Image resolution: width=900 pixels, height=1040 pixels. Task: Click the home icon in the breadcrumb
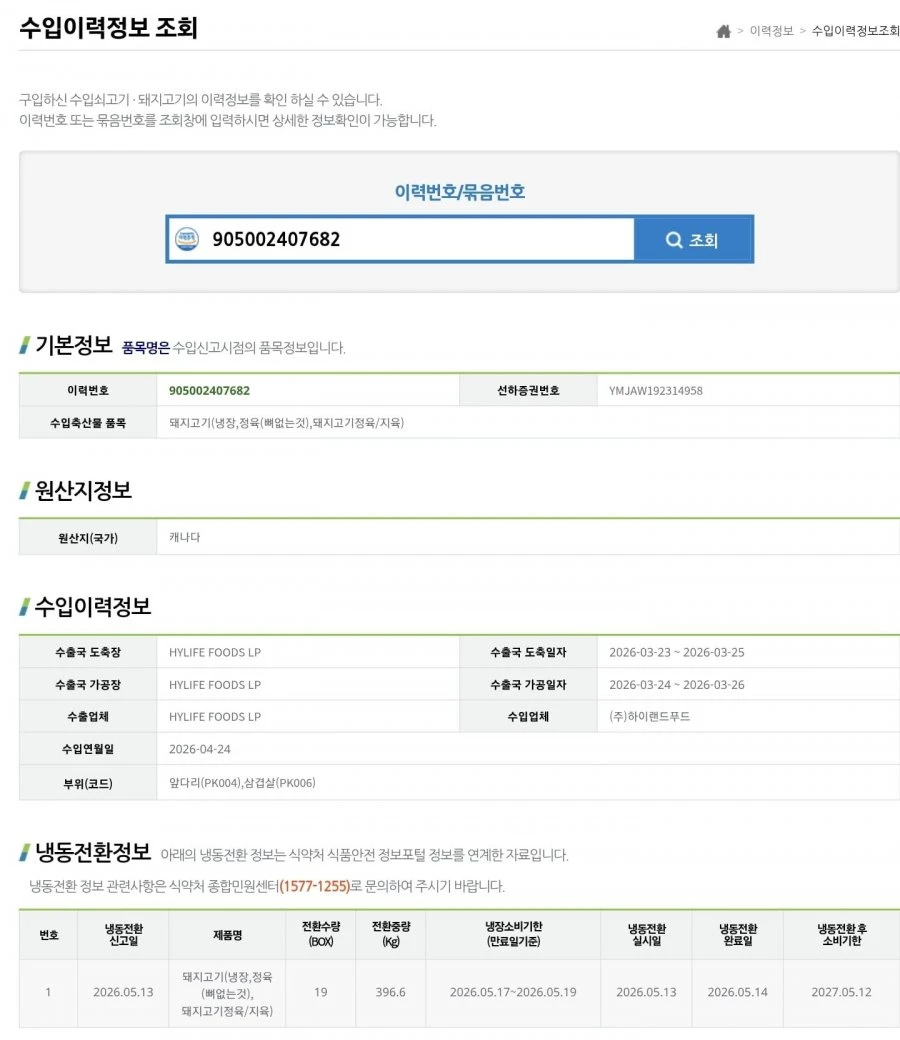click(723, 31)
